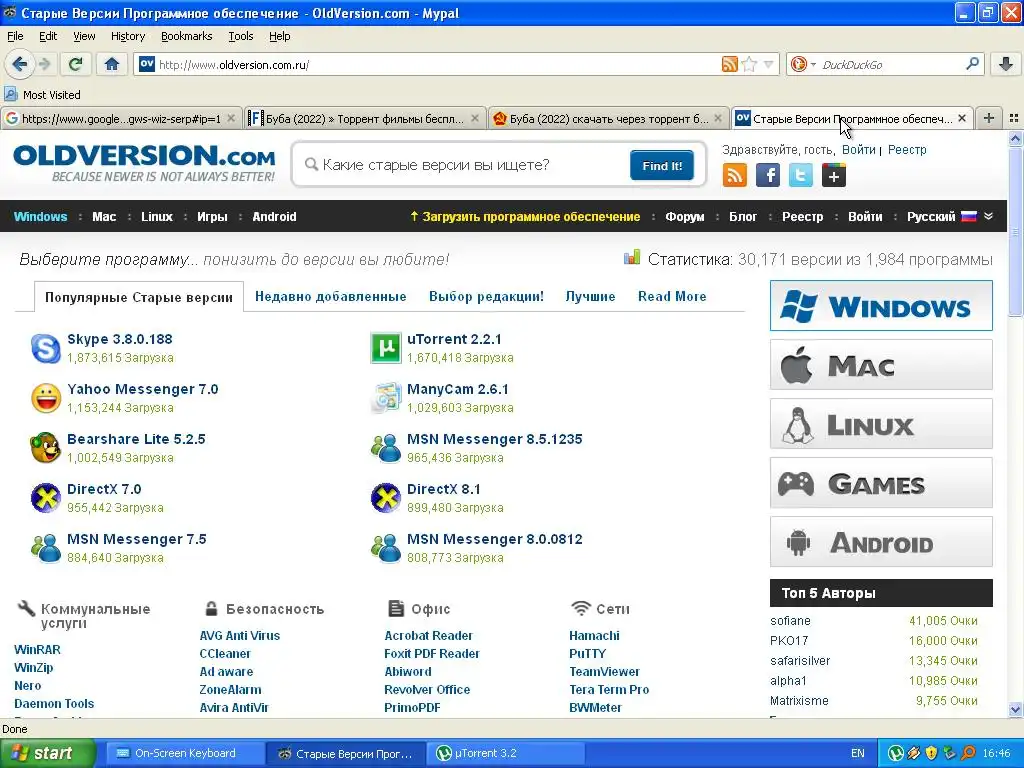Click the EN language indicator in taskbar
Screen dimensions: 1024x768
[x=858, y=753]
